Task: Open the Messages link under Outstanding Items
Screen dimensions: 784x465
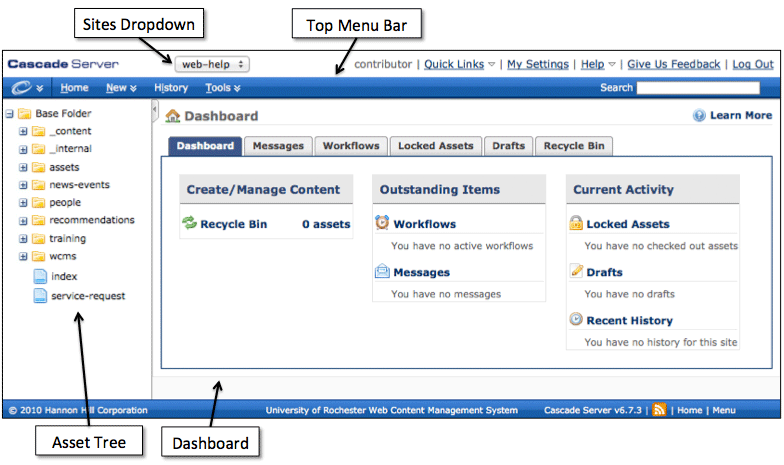Action: [x=422, y=272]
